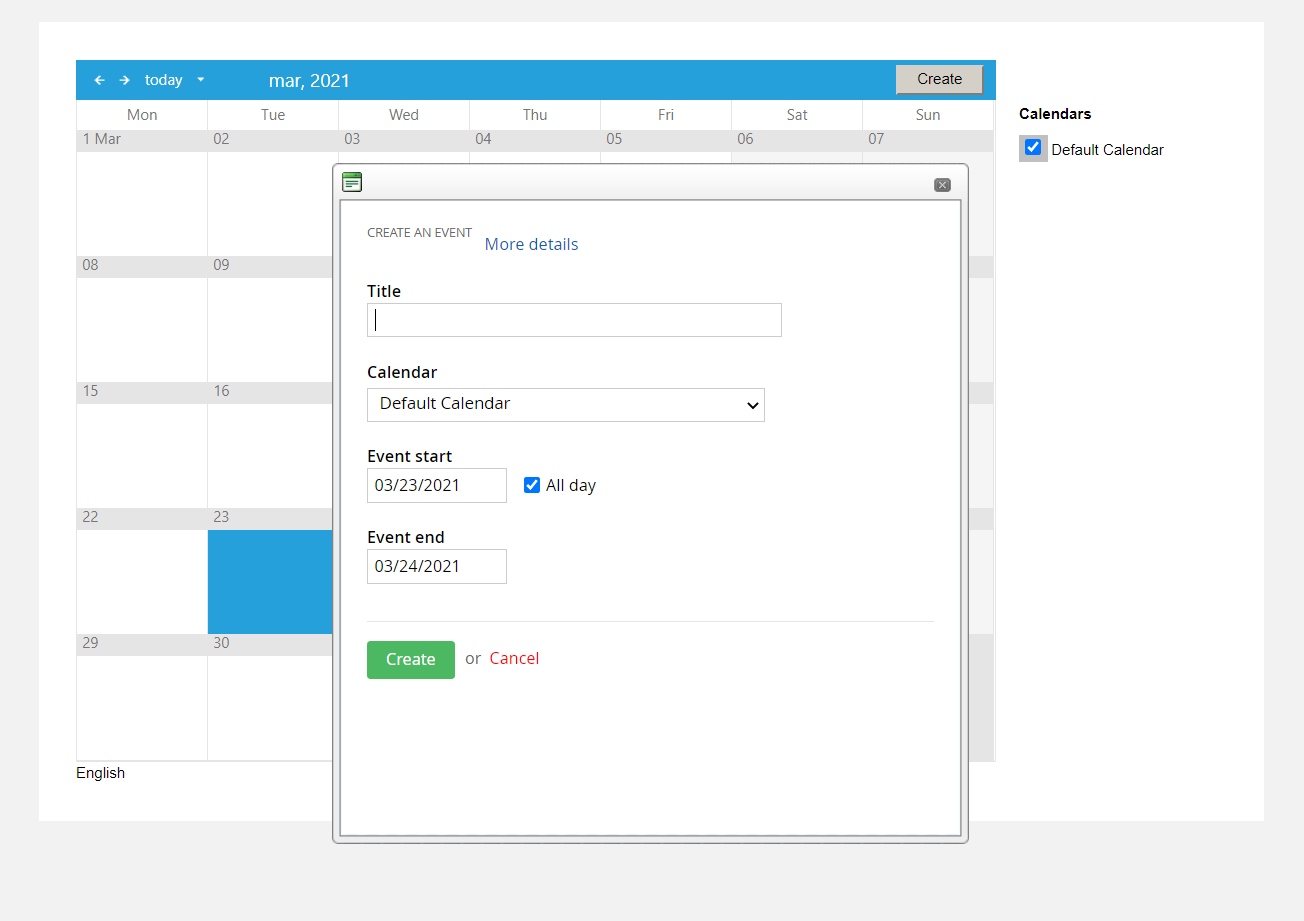
Task: Change language via English label
Action: (100, 773)
